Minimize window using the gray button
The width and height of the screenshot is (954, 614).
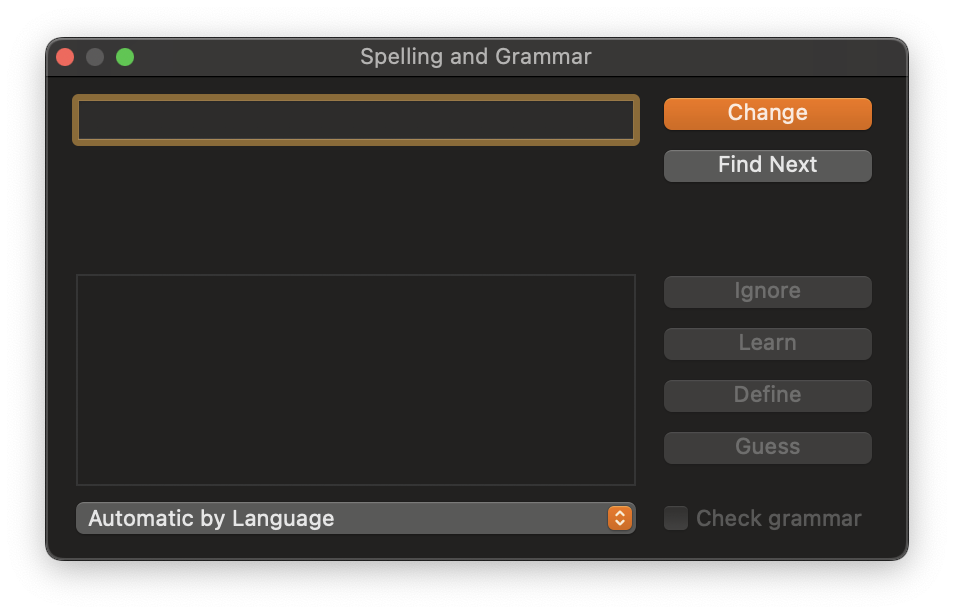click(95, 57)
